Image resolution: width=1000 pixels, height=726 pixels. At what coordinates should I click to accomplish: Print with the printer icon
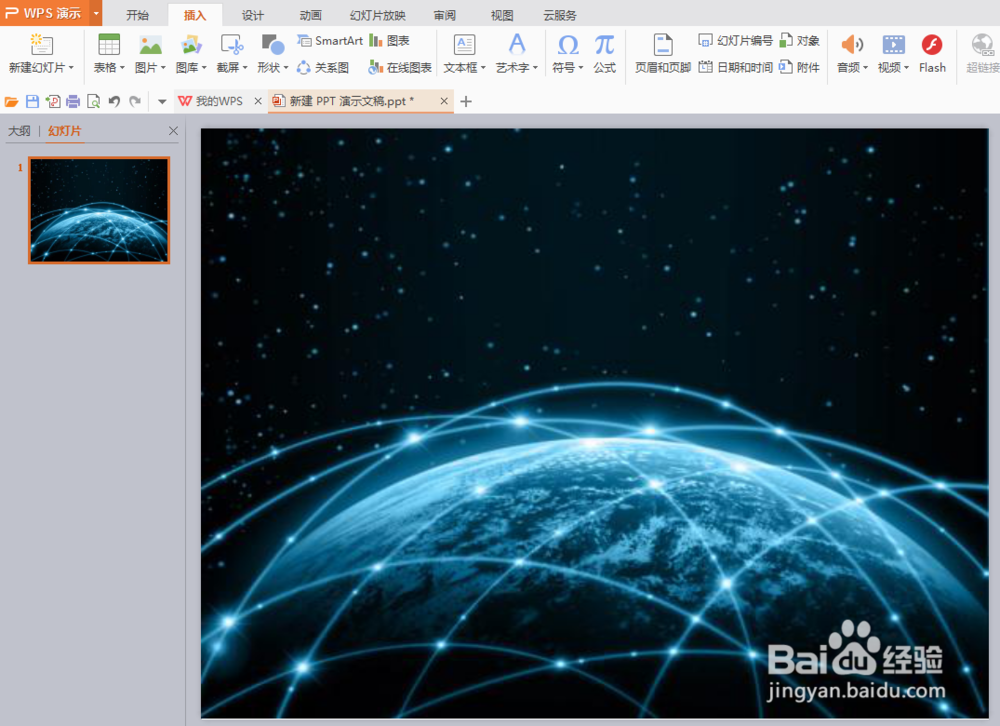(x=73, y=101)
